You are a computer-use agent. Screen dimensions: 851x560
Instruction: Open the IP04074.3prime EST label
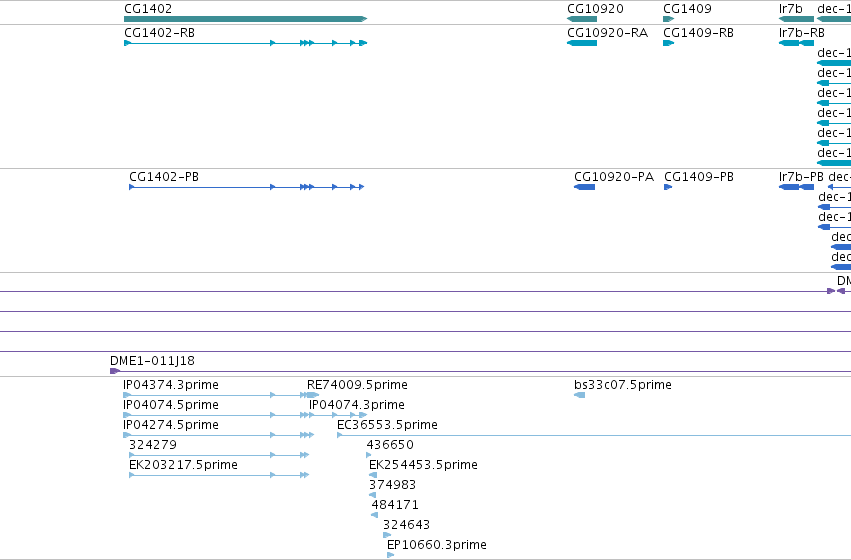357,405
